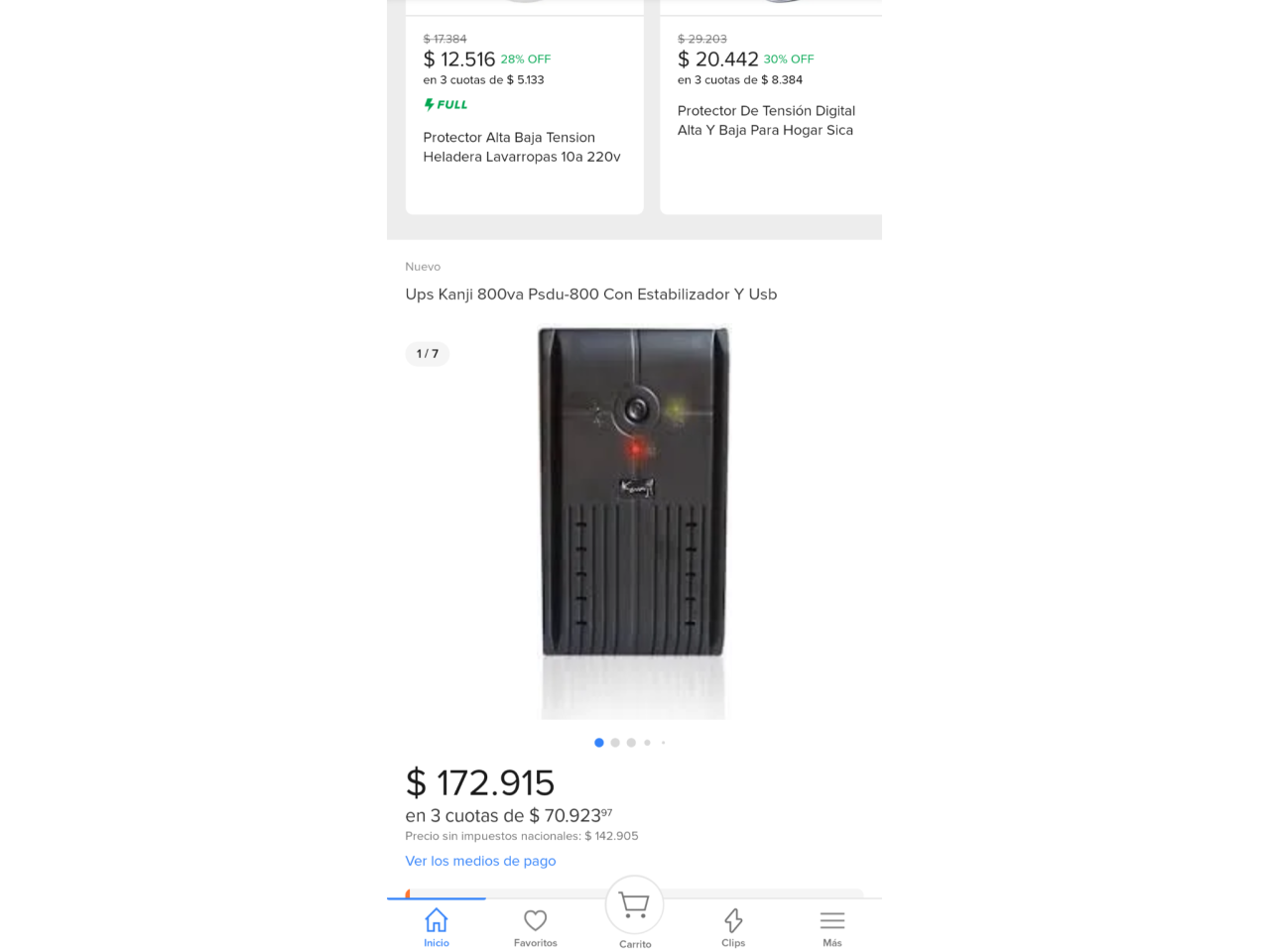Image resolution: width=1270 pixels, height=952 pixels.
Task: Open the Clips lightning icon
Action: [x=733, y=920]
